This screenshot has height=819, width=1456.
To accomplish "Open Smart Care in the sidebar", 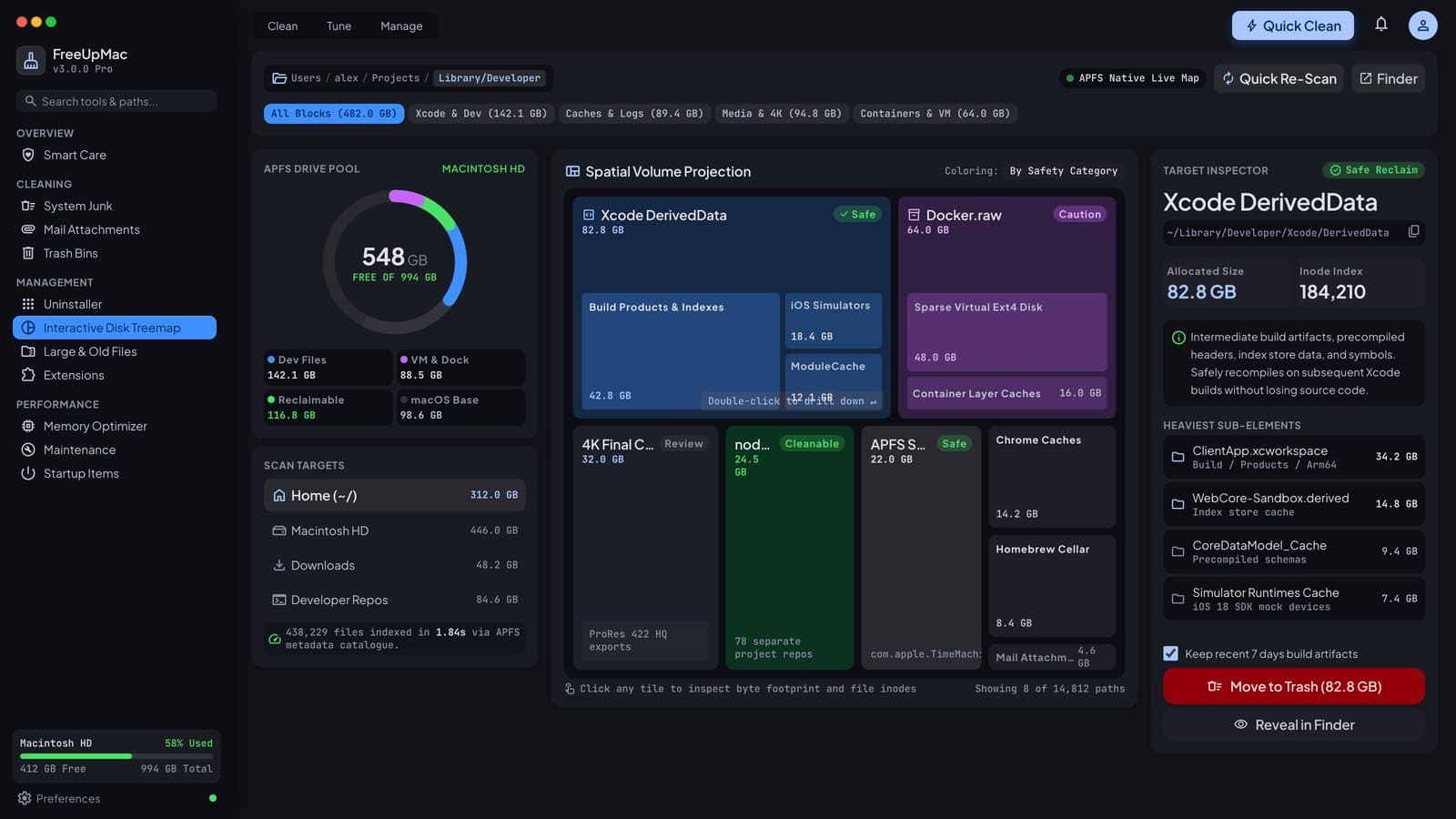I will 115,155.
